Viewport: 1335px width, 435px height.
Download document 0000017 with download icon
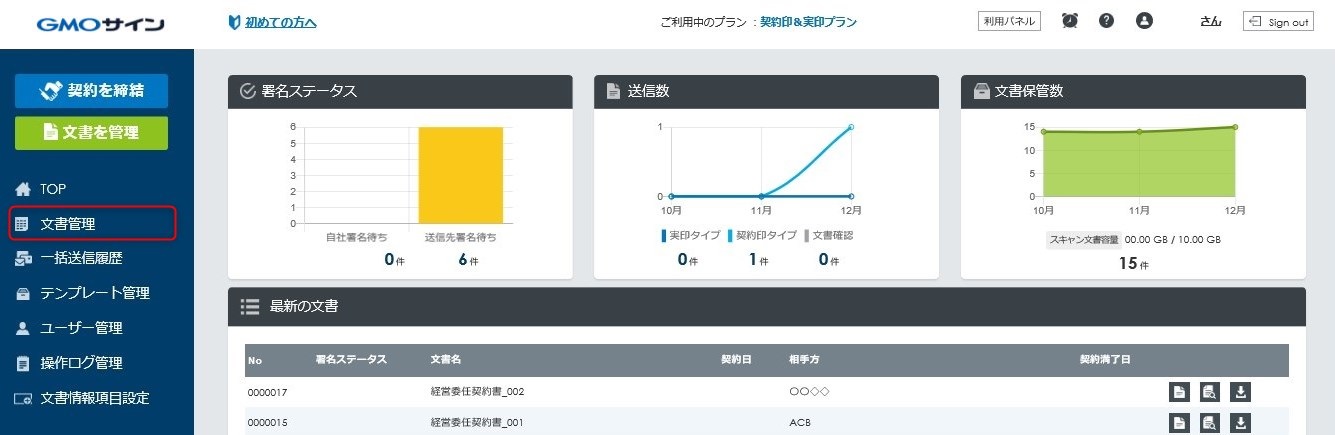click(x=1240, y=392)
